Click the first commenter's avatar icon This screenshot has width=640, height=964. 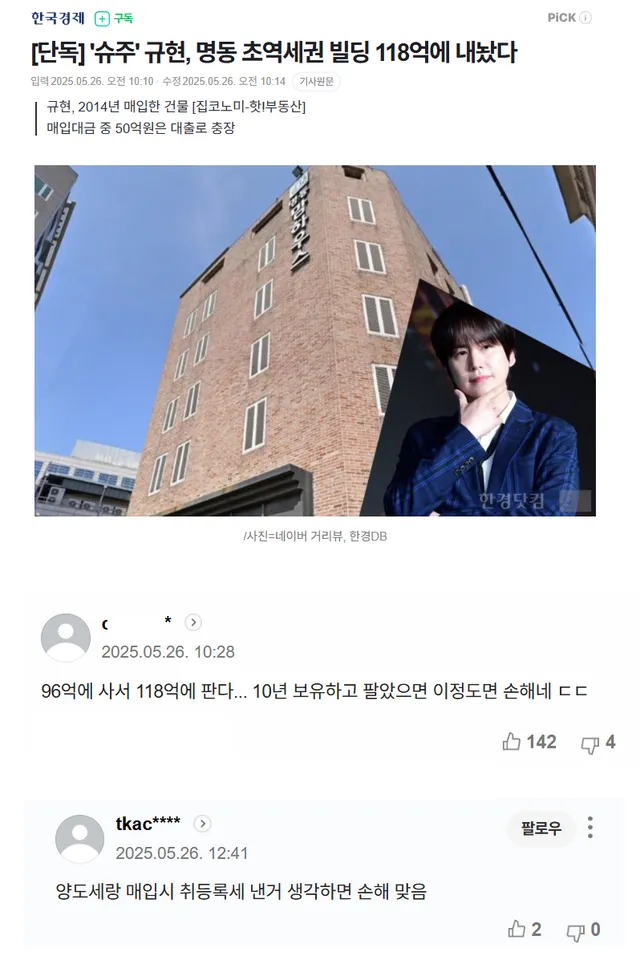pos(65,637)
